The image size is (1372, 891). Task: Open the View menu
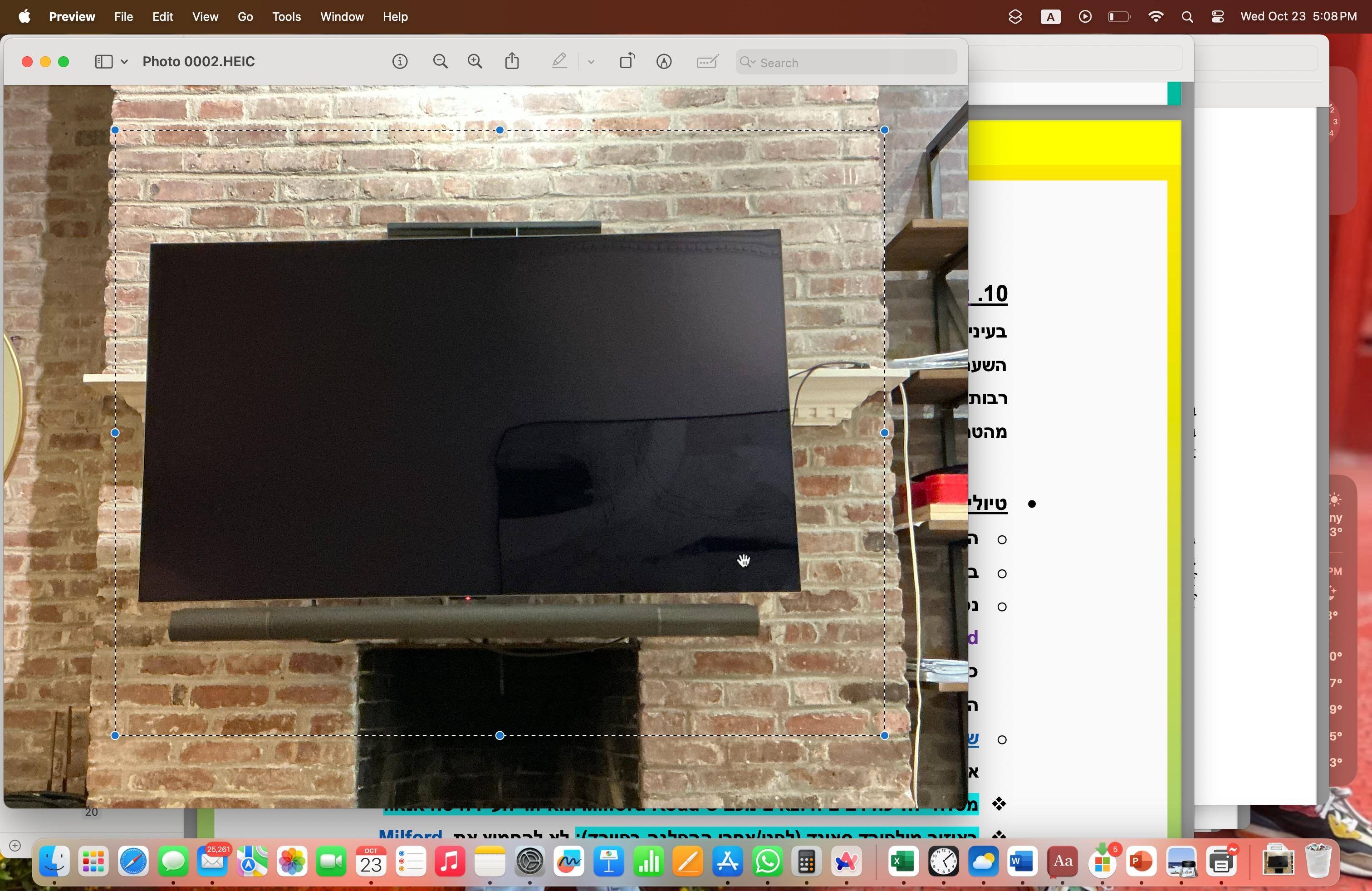205,17
